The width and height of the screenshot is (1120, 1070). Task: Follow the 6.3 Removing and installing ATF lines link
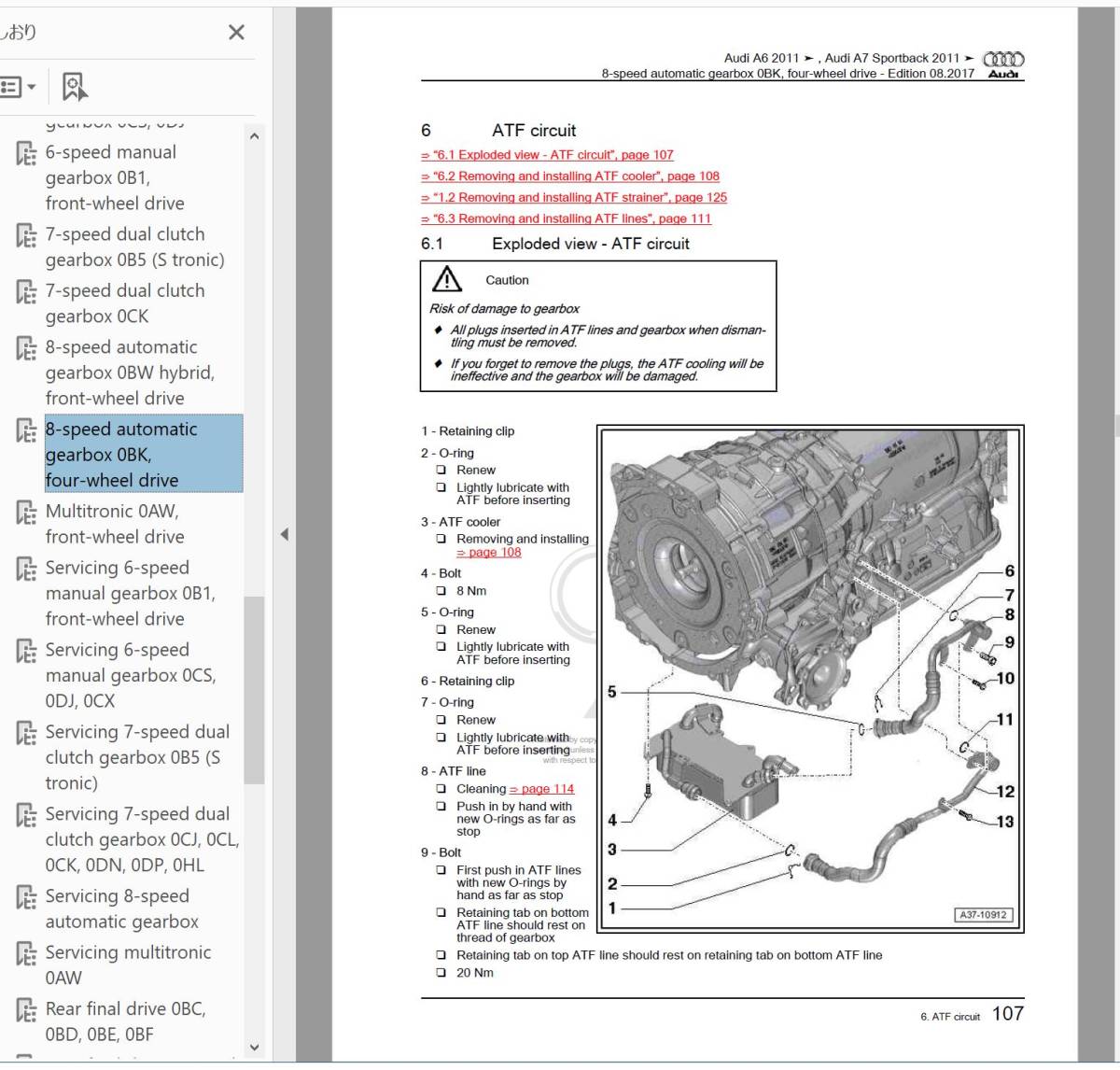pos(566,219)
